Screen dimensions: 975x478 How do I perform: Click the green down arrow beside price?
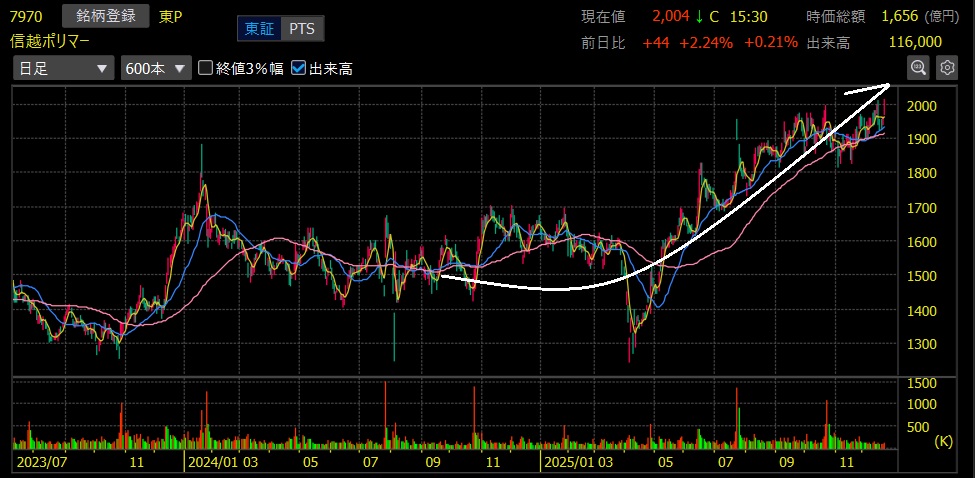pyautogui.click(x=700, y=17)
